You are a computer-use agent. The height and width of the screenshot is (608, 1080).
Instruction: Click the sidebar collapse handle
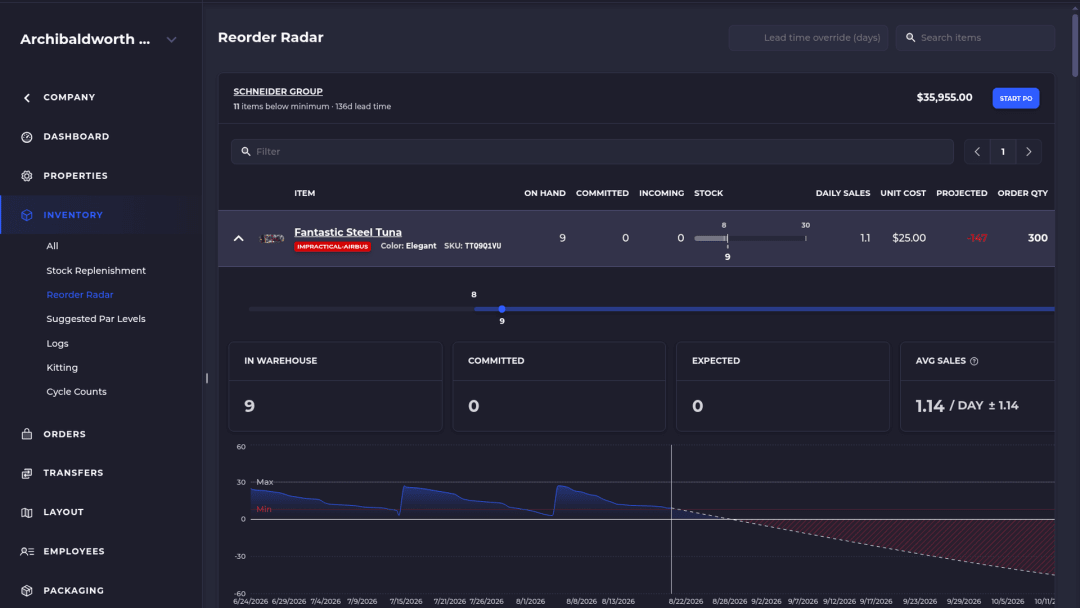pyautogui.click(x=207, y=378)
